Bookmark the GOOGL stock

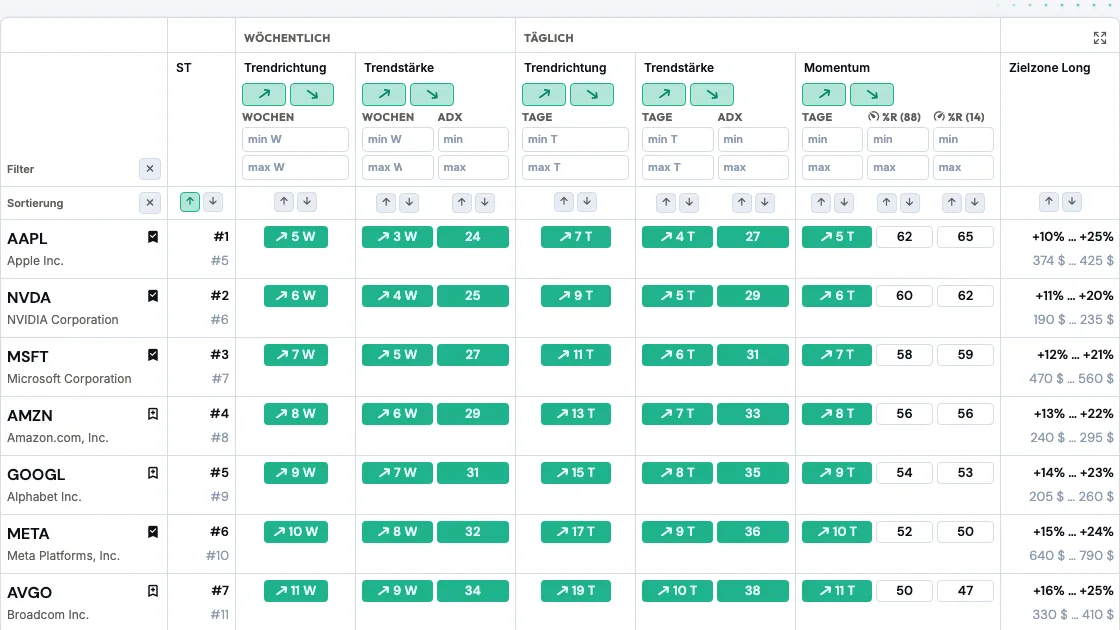point(153,473)
